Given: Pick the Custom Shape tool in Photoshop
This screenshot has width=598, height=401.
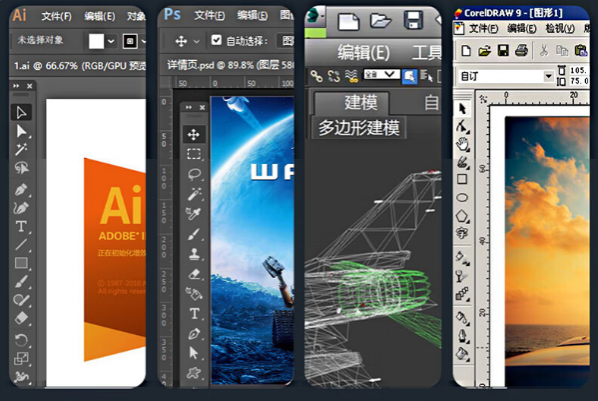Looking at the screenshot, I should (x=194, y=373).
